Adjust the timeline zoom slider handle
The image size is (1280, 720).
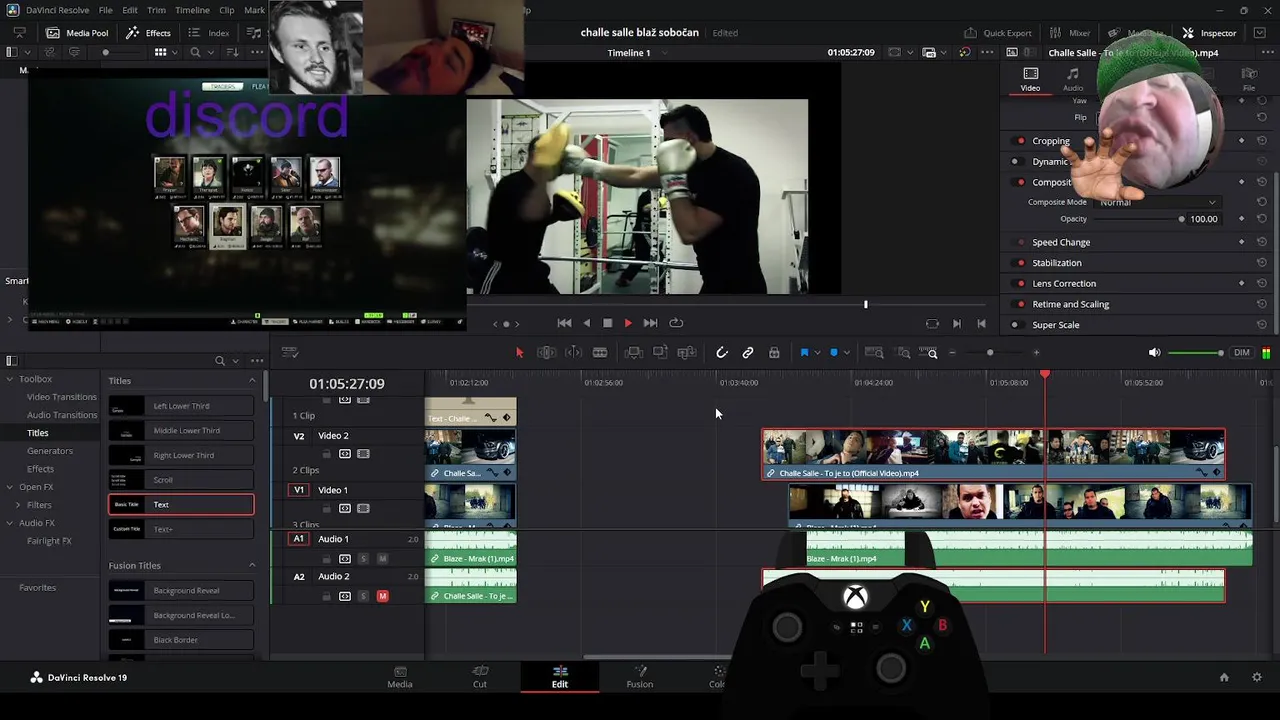coord(990,352)
